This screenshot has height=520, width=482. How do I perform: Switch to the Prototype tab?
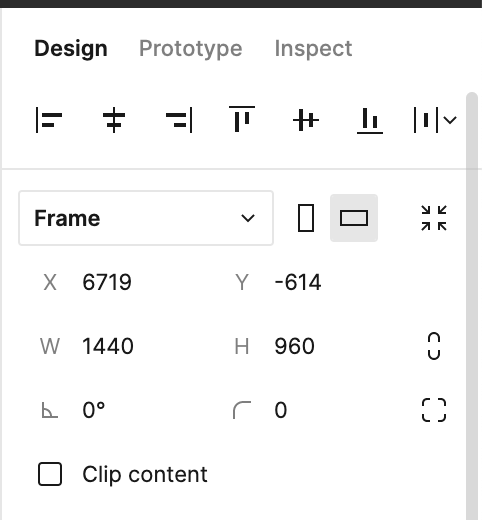click(191, 49)
